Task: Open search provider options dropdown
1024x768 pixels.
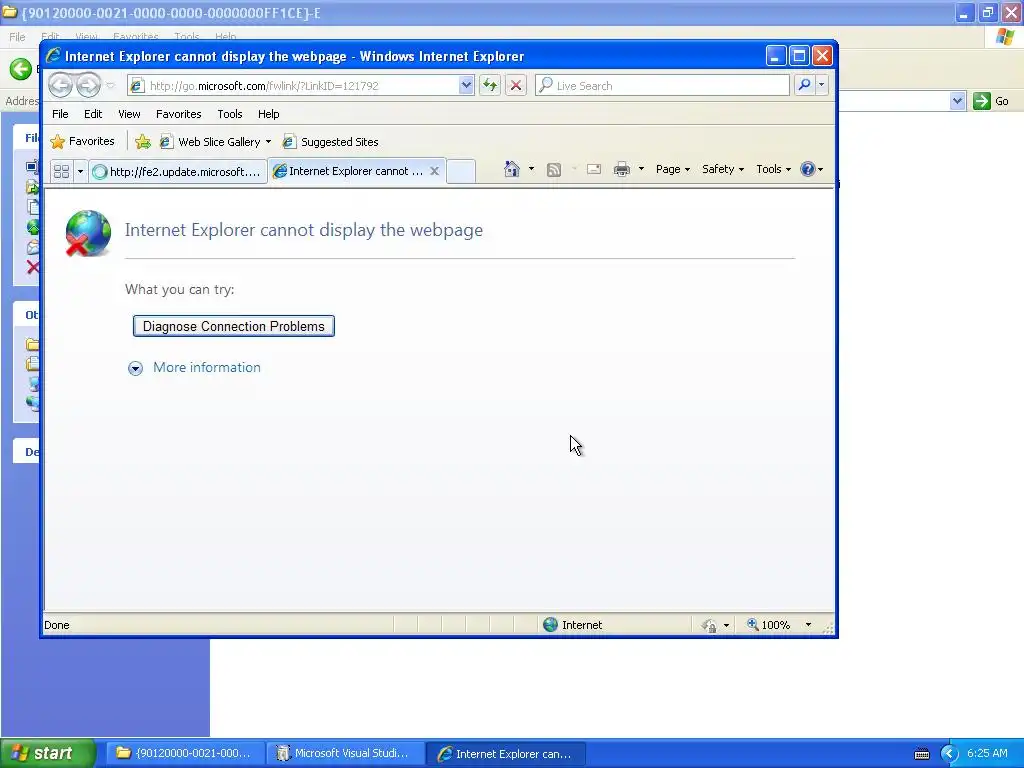Action: click(x=822, y=86)
